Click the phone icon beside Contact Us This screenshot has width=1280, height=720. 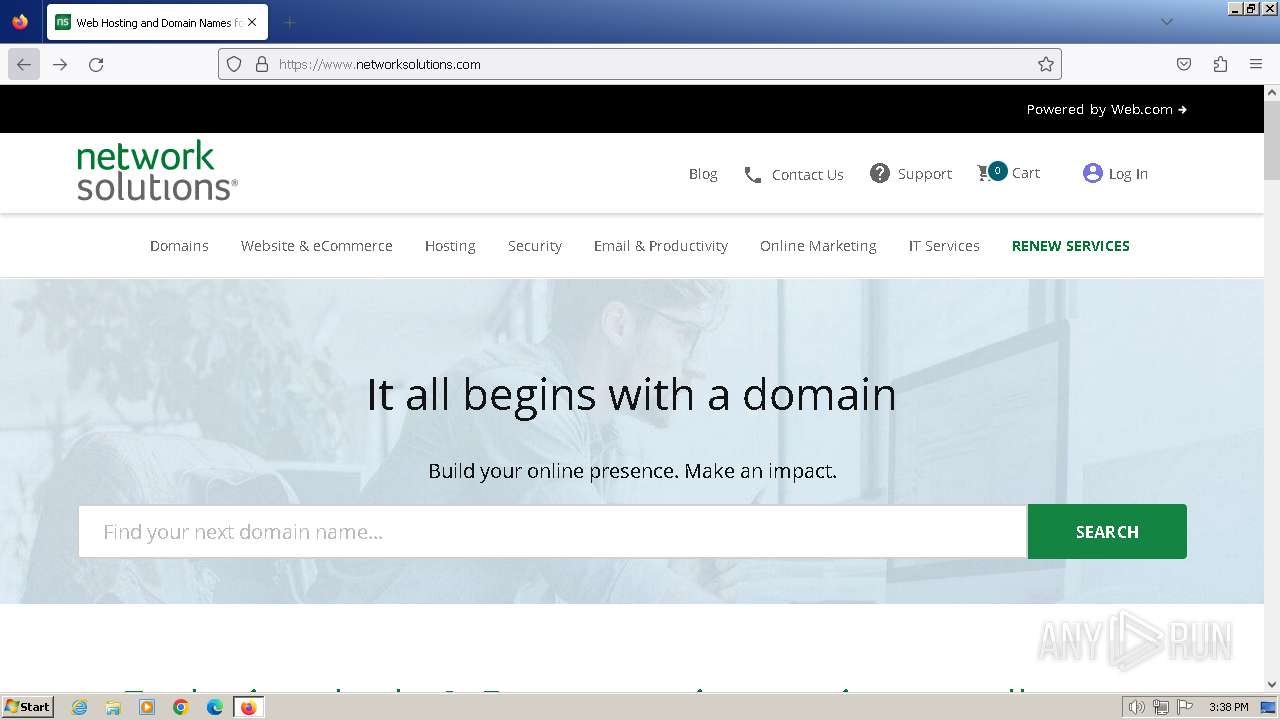tap(753, 175)
